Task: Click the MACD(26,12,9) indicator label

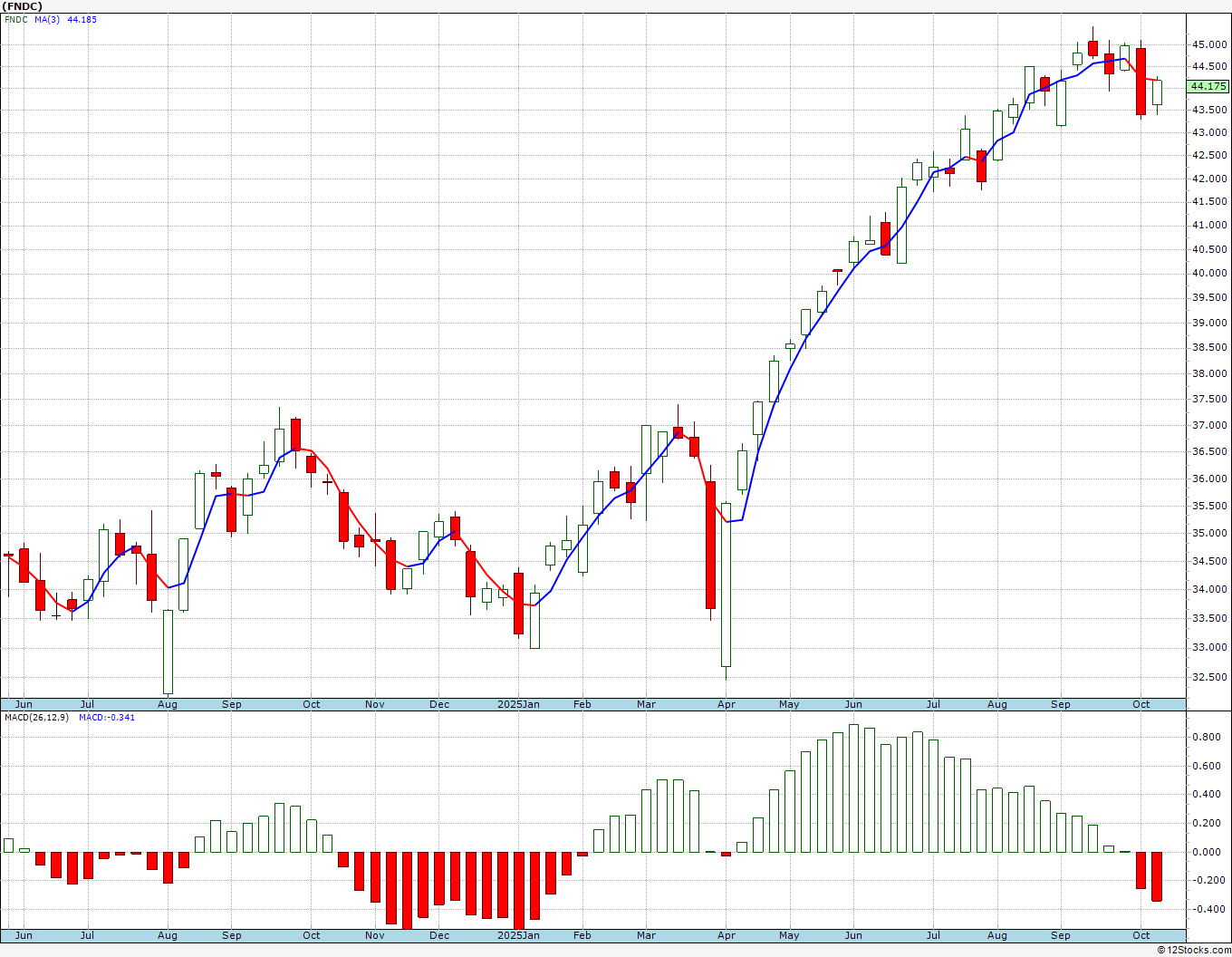Action: coord(36,718)
